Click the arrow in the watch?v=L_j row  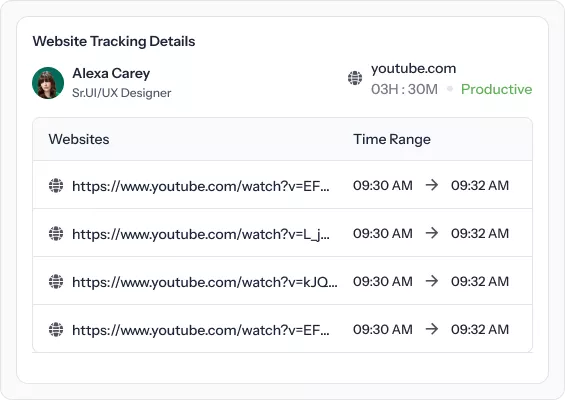pyautogui.click(x=432, y=233)
